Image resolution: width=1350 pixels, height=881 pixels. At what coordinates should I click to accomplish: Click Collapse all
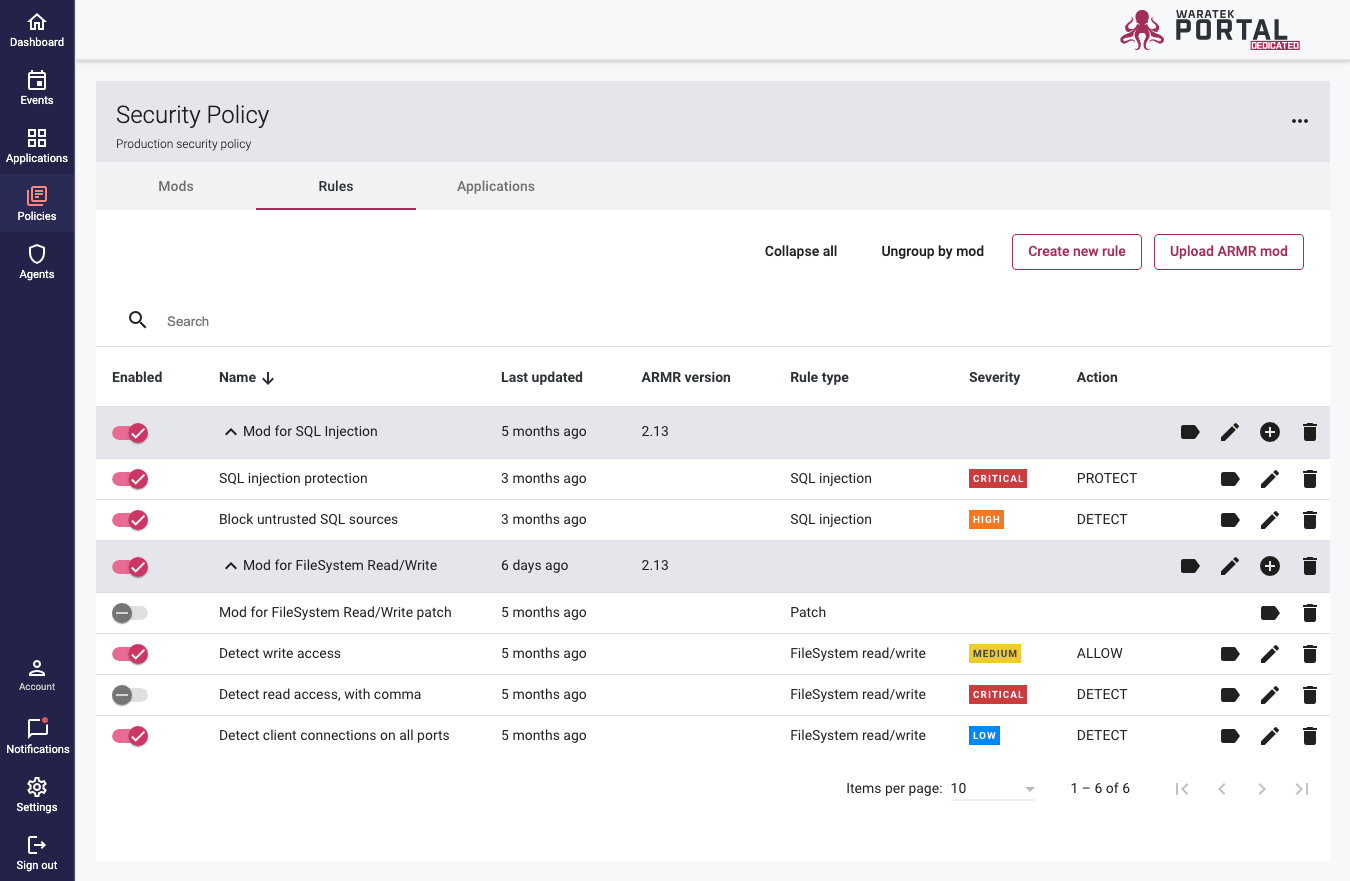point(801,251)
